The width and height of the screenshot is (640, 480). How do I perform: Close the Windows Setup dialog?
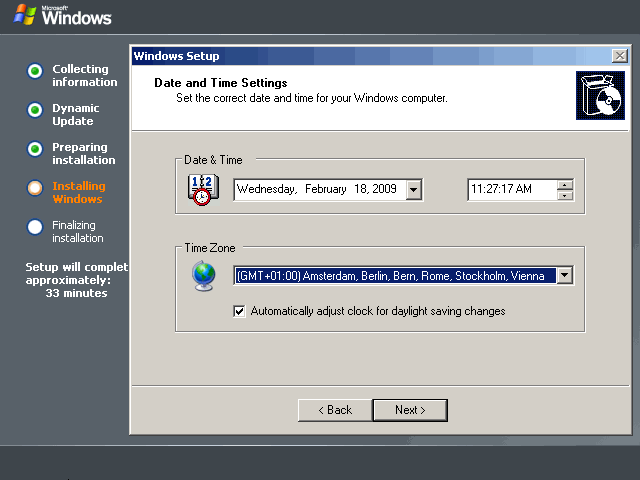click(x=620, y=56)
